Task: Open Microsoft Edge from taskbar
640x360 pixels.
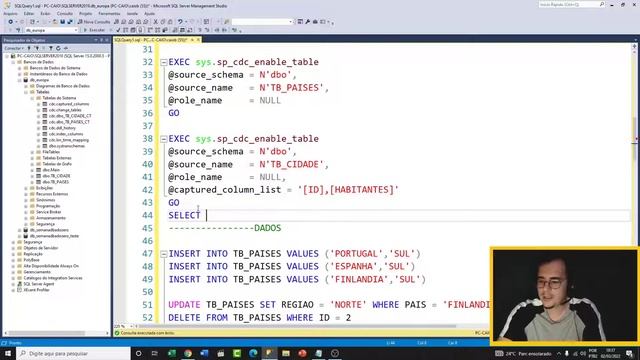Action: tap(253, 353)
